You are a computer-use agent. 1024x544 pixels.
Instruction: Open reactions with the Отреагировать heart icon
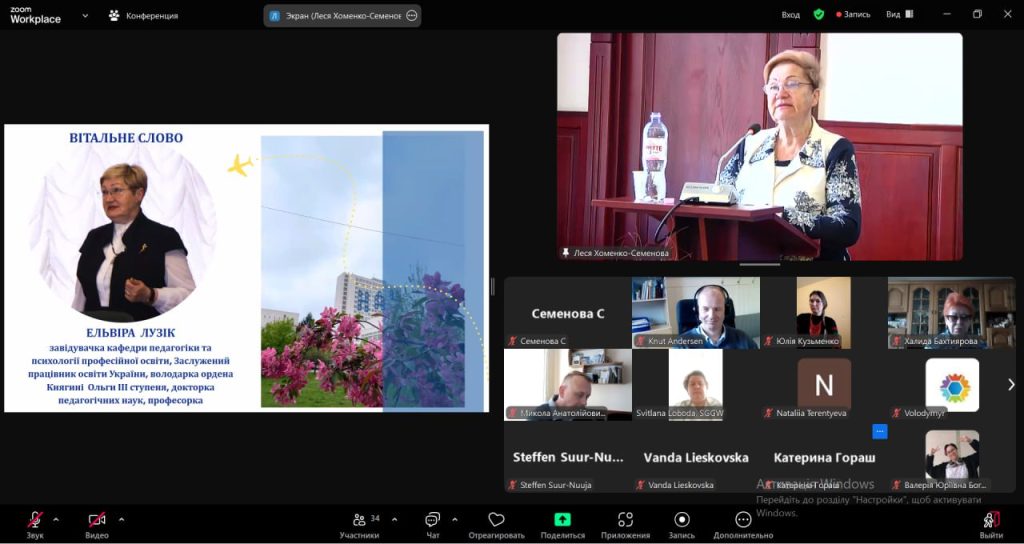click(x=496, y=520)
